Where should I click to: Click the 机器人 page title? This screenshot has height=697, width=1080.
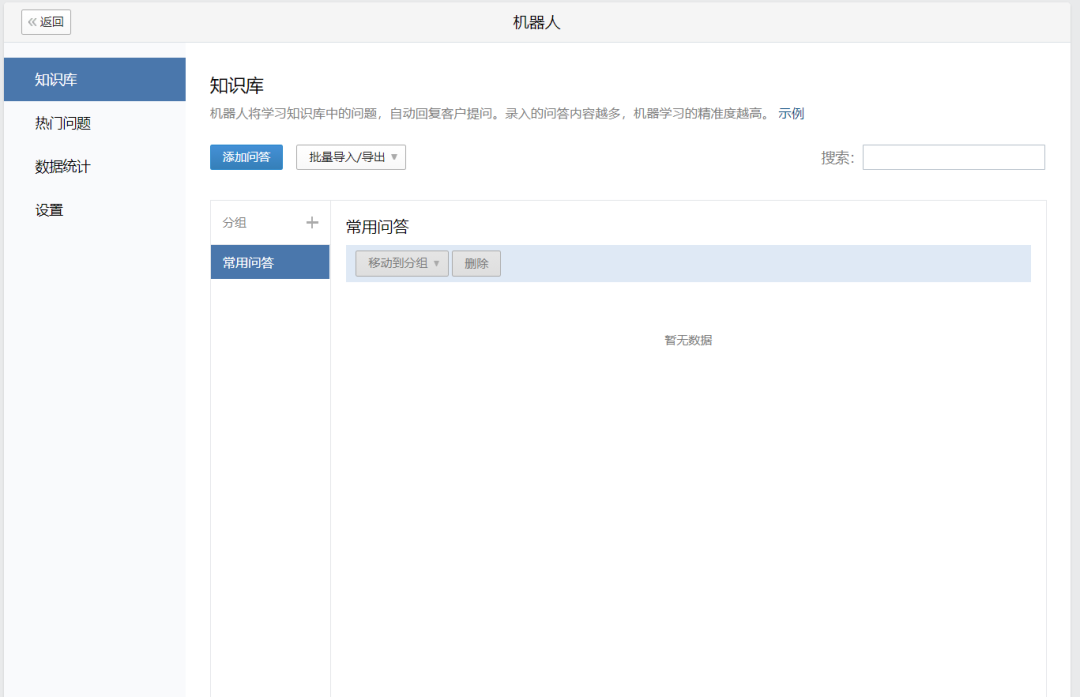pos(537,22)
